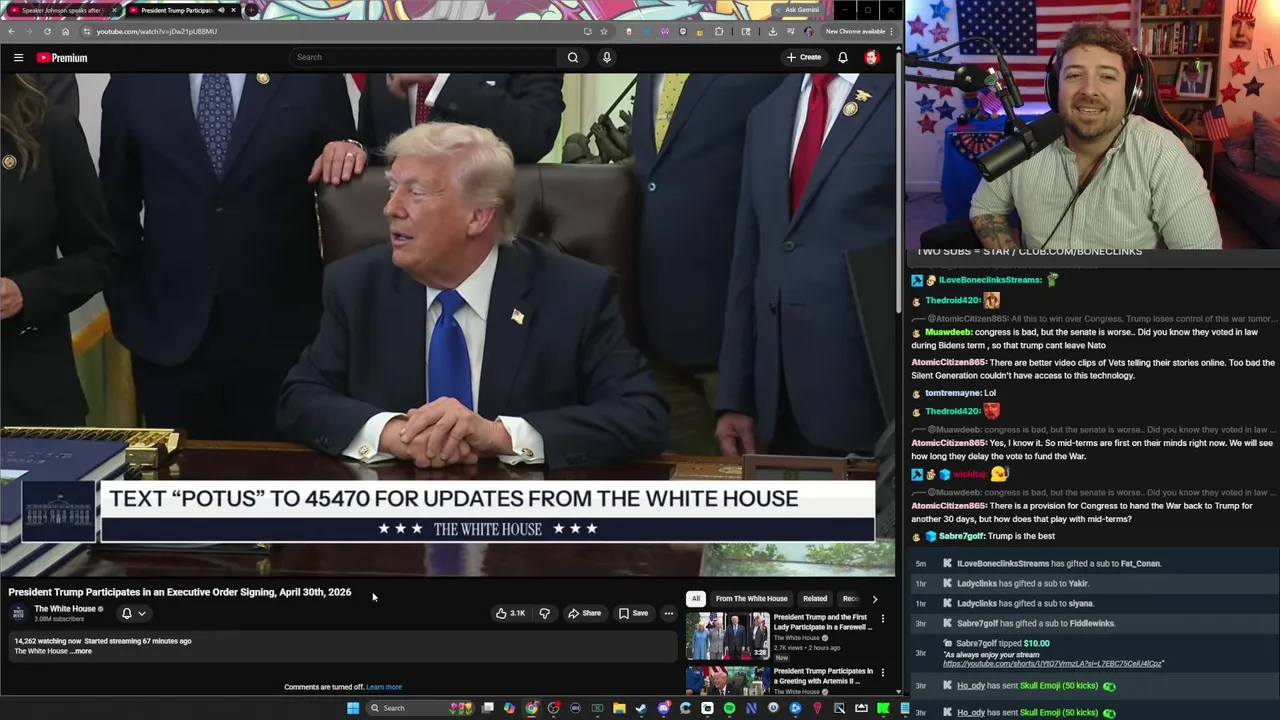The width and height of the screenshot is (1280, 720).
Task: Select the Related filter chip
Action: tap(815, 598)
